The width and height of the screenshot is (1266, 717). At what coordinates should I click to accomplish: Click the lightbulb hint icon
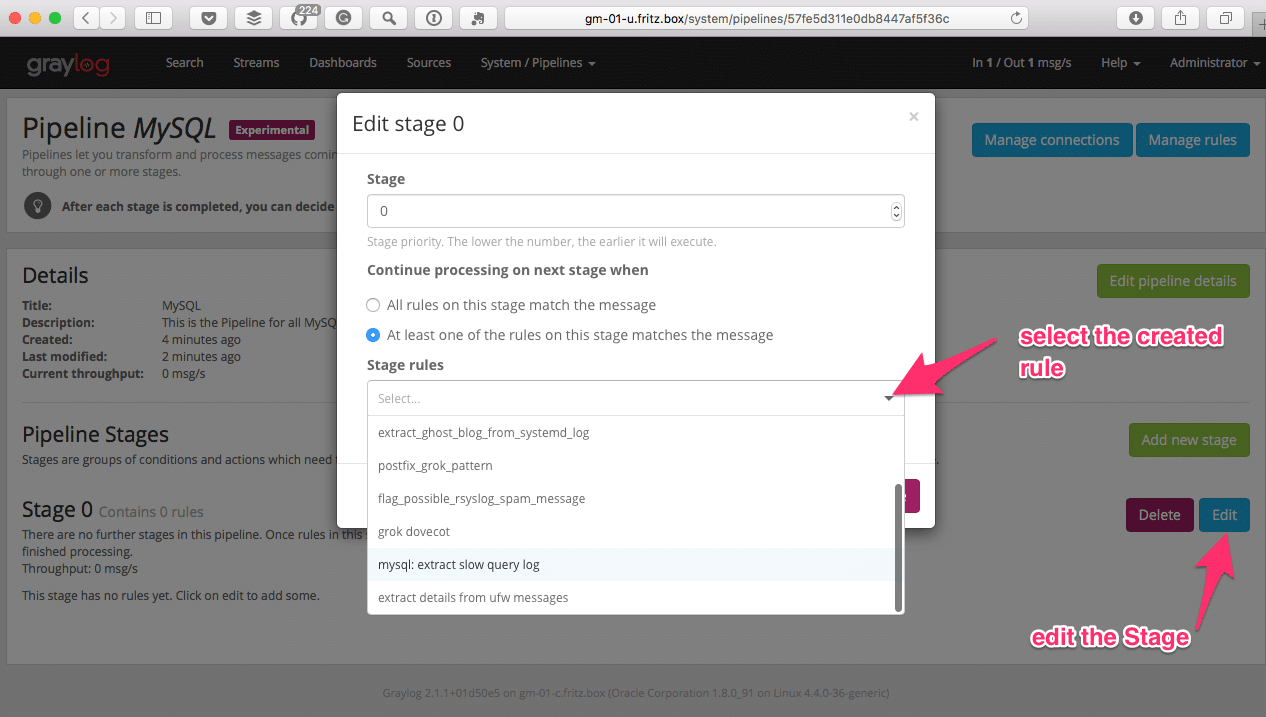click(38, 206)
